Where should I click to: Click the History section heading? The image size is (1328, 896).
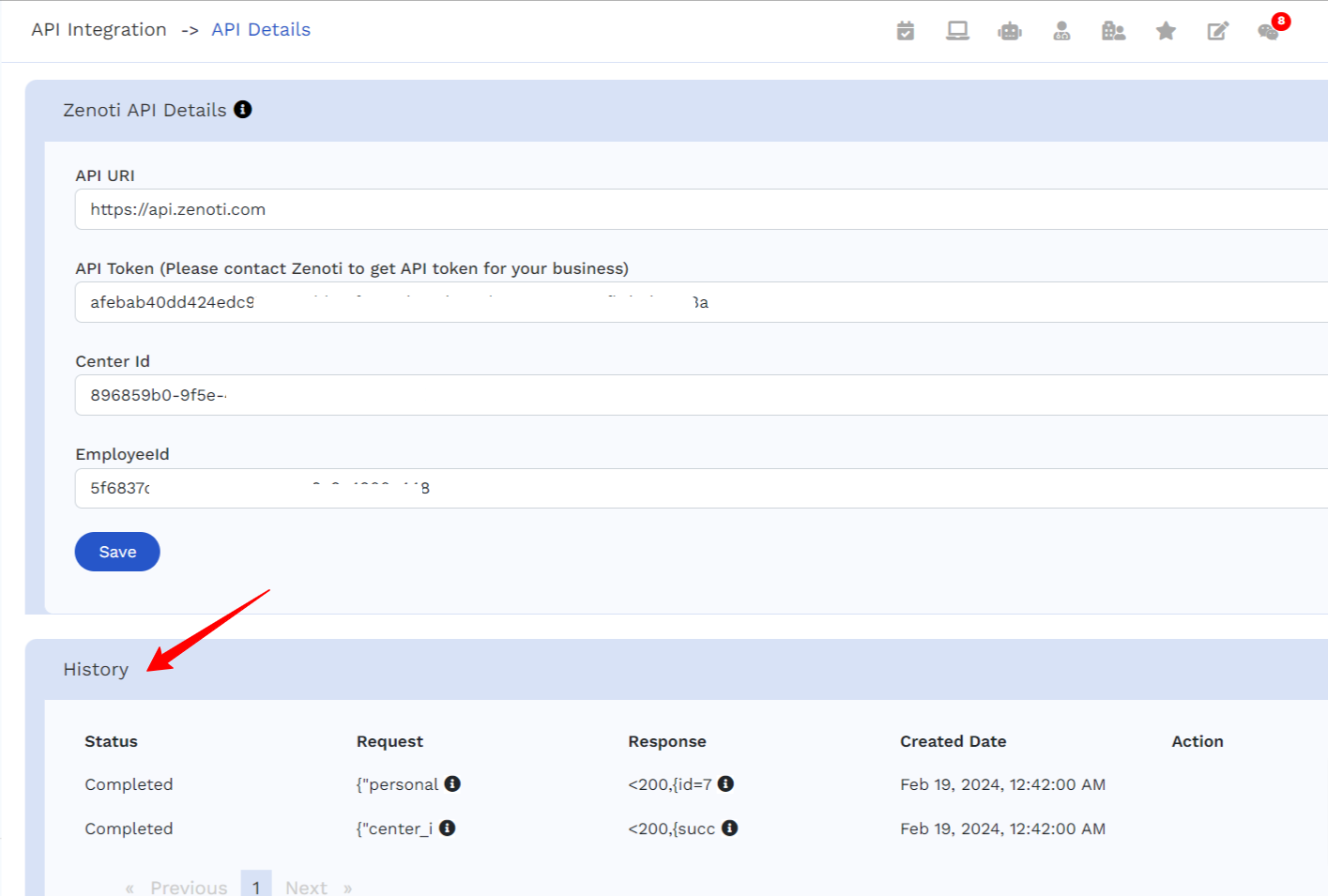point(96,669)
